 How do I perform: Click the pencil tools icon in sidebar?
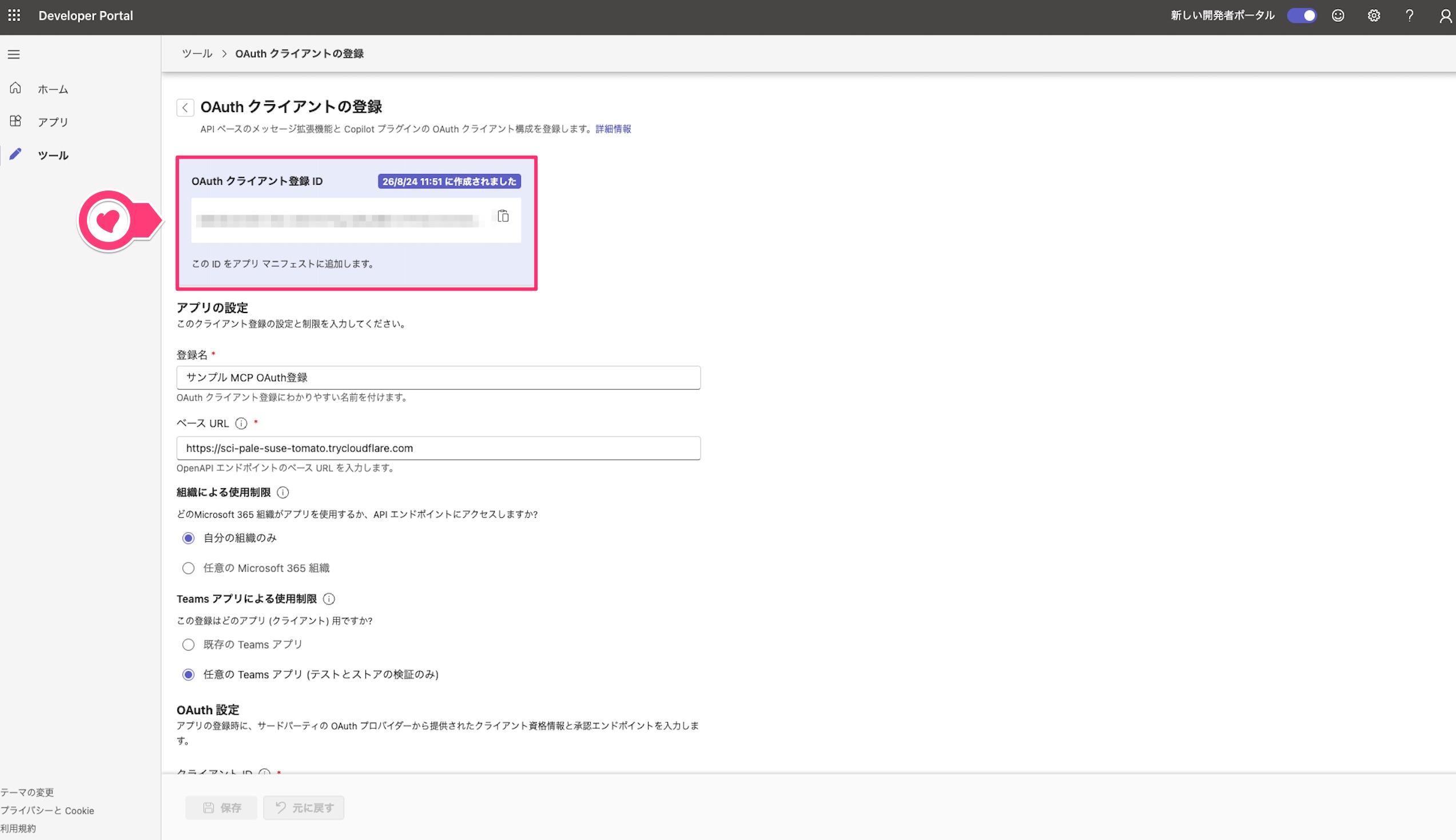point(15,153)
